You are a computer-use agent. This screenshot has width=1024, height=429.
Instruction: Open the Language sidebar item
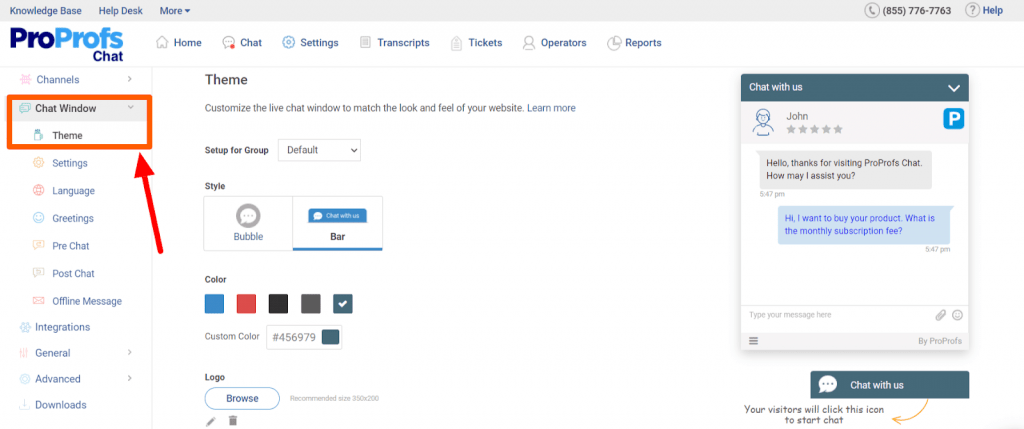[x=73, y=191]
